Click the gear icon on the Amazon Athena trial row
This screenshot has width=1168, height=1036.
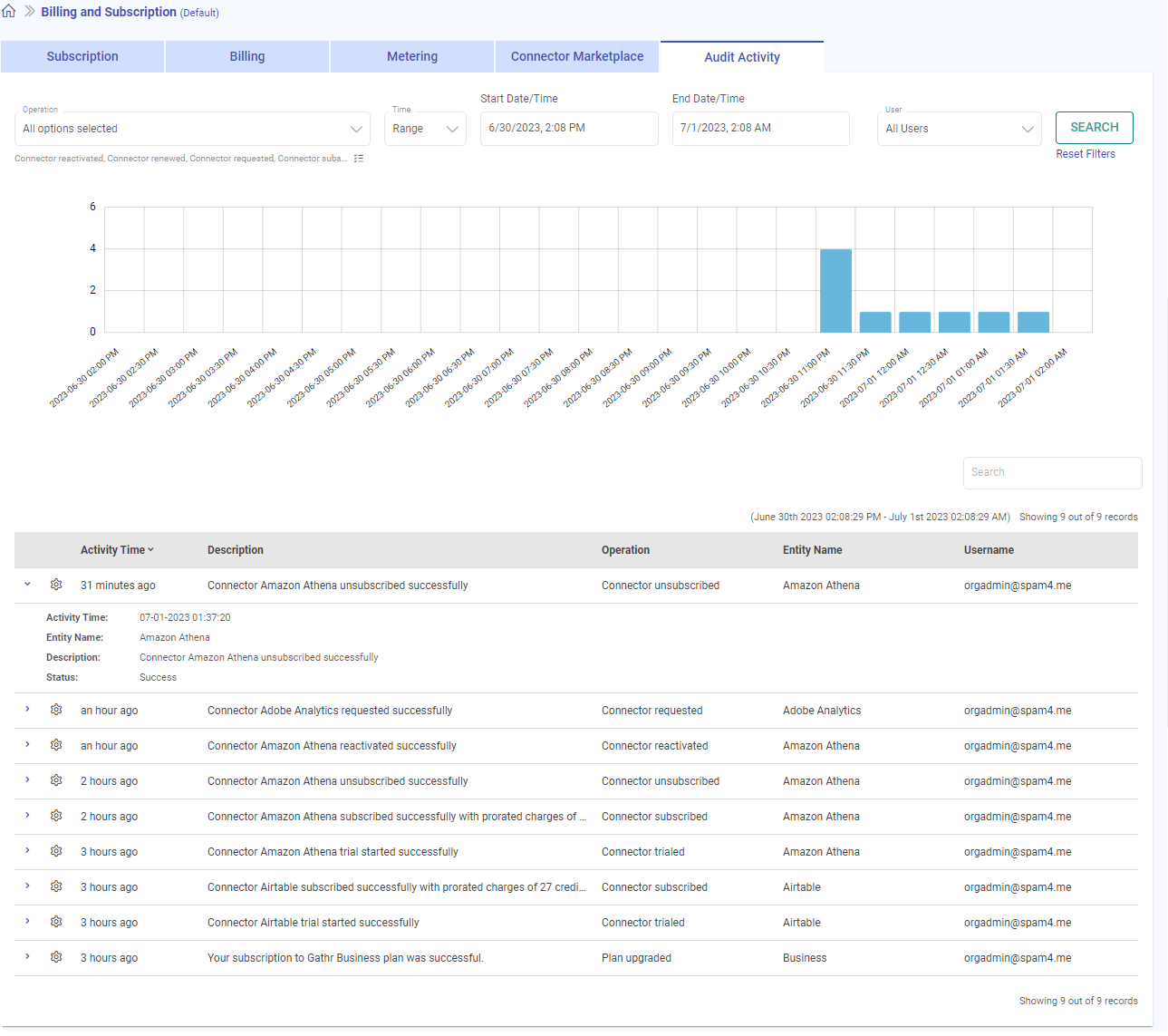(56, 851)
